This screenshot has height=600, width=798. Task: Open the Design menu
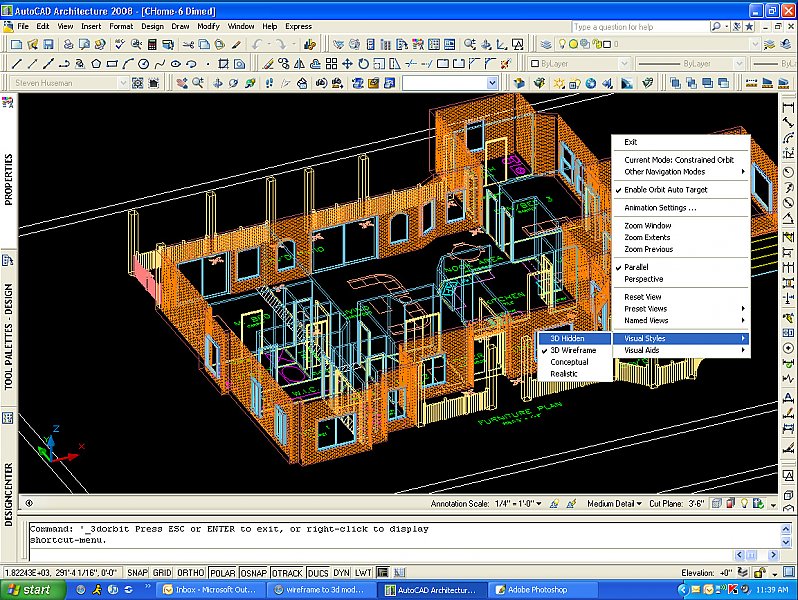tap(152, 26)
